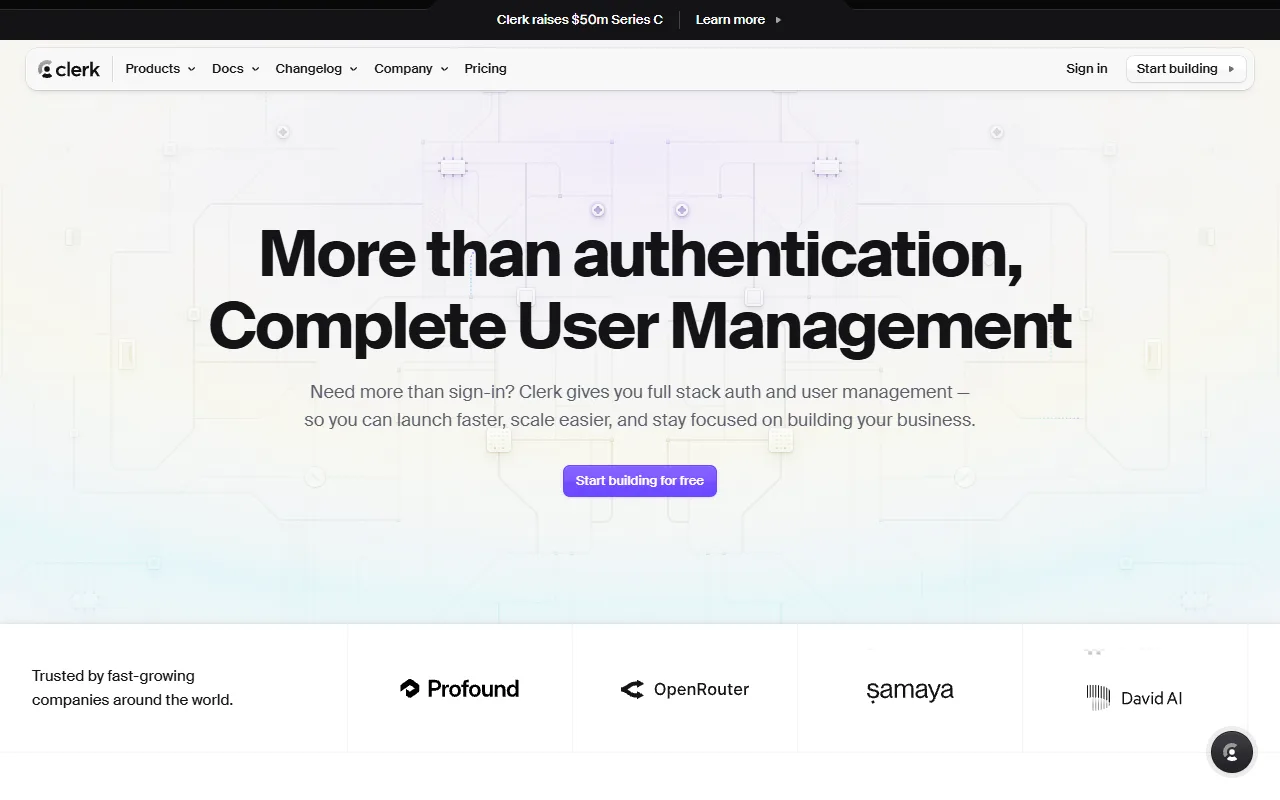Viewport: 1280px width, 800px height.
Task: Click the Trusted by fast-growing companies text
Action: pos(132,688)
